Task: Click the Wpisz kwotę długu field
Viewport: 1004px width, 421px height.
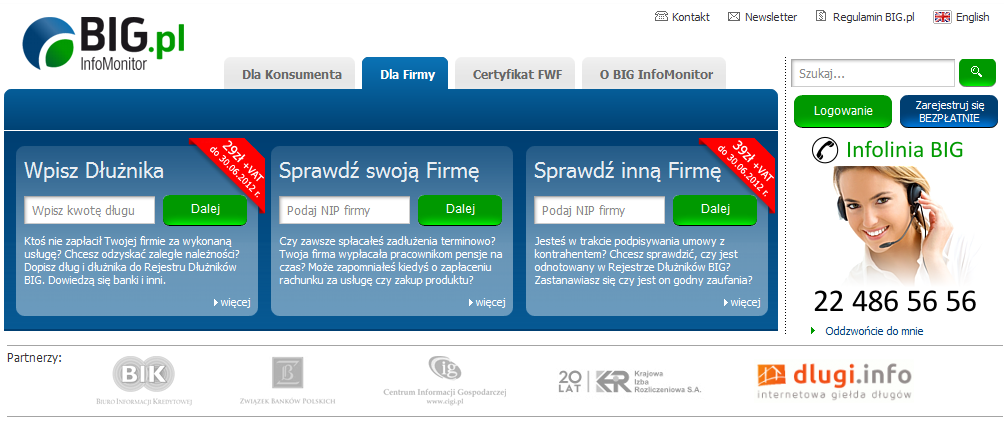Action: coord(90,210)
